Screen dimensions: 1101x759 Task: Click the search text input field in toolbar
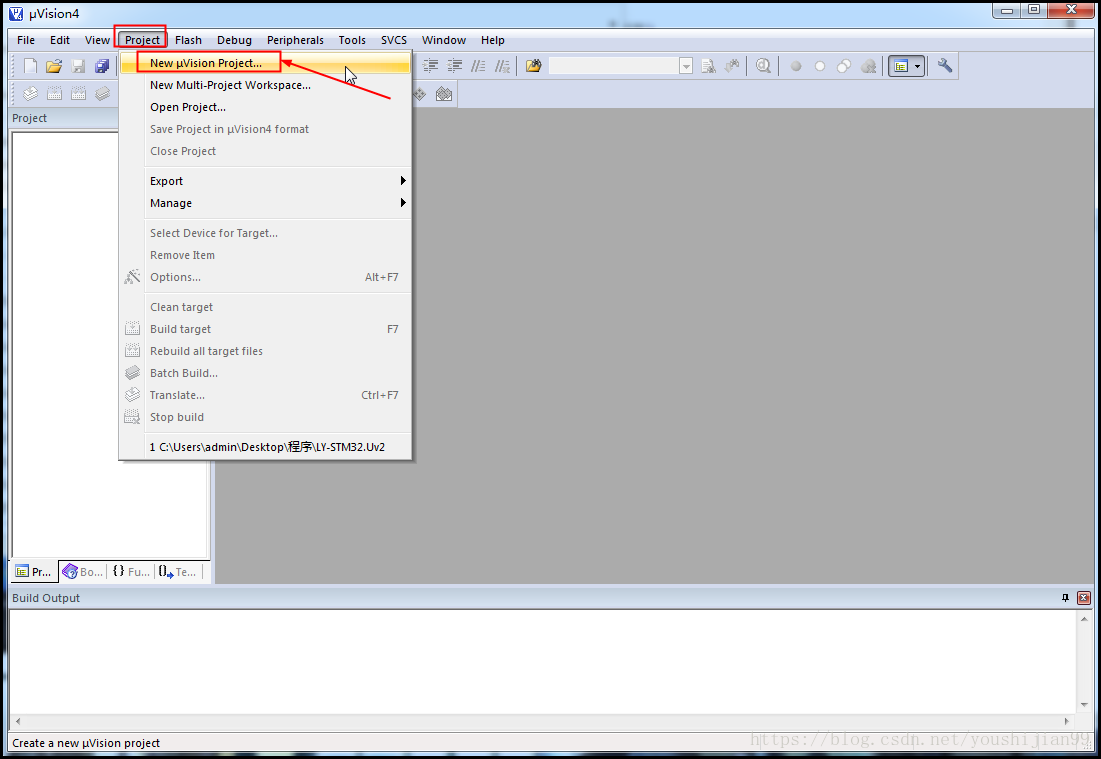click(x=614, y=66)
